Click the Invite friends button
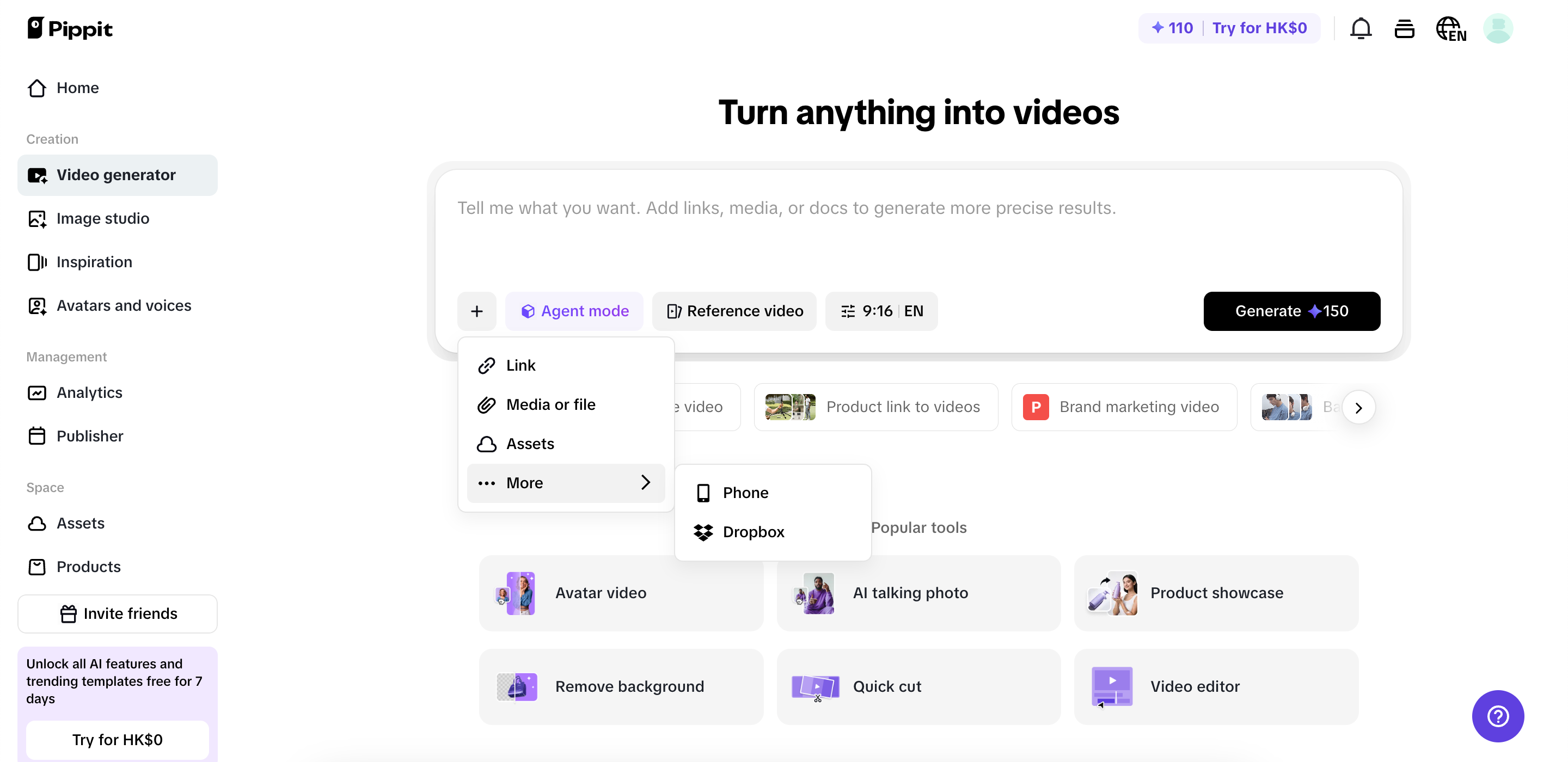 click(x=118, y=613)
